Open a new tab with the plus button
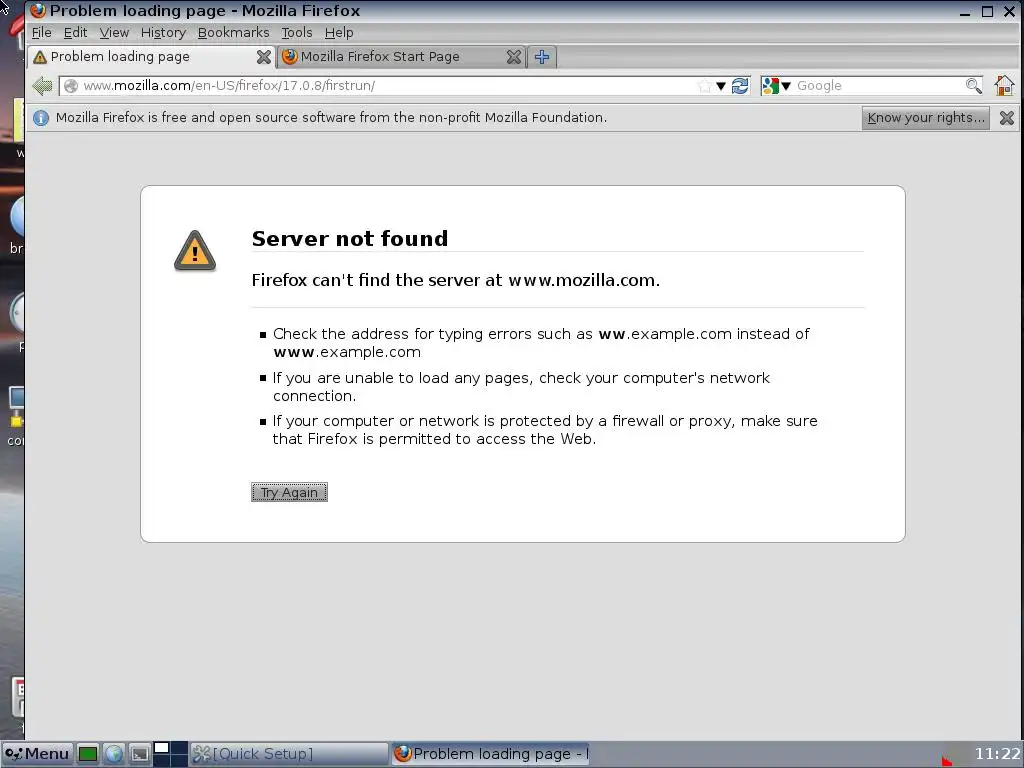 click(x=541, y=57)
